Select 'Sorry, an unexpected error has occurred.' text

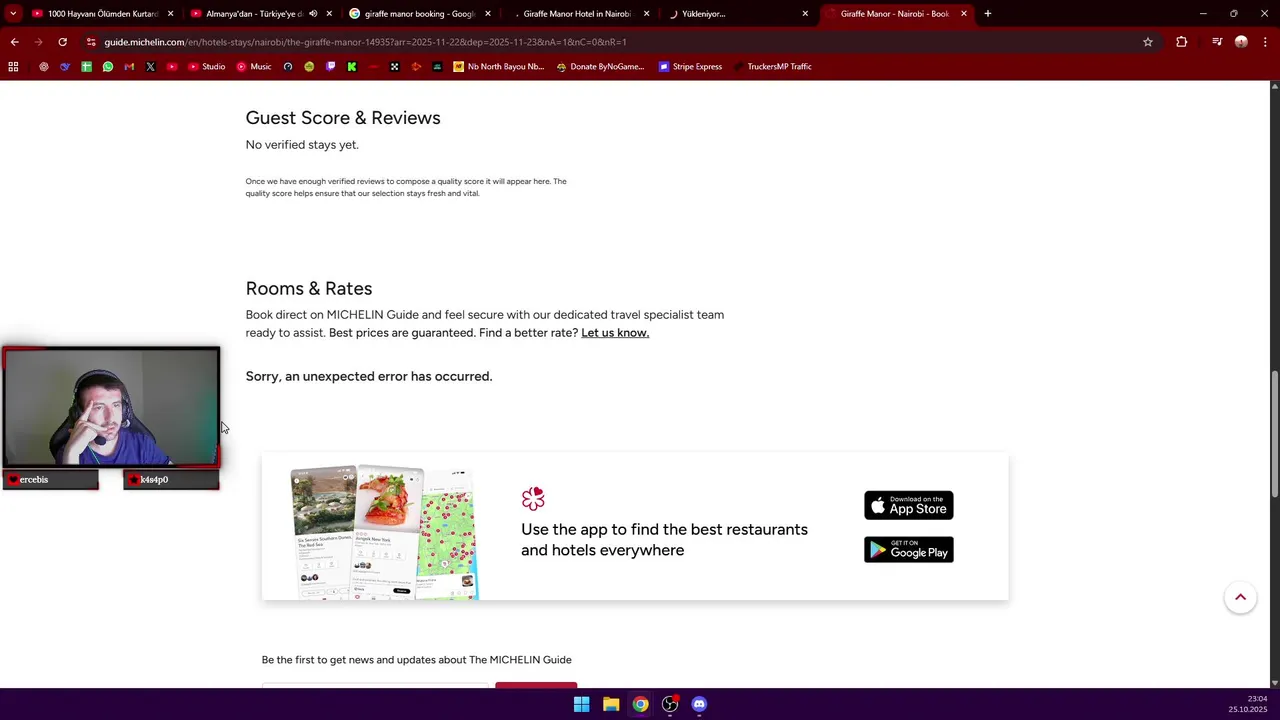point(369,376)
